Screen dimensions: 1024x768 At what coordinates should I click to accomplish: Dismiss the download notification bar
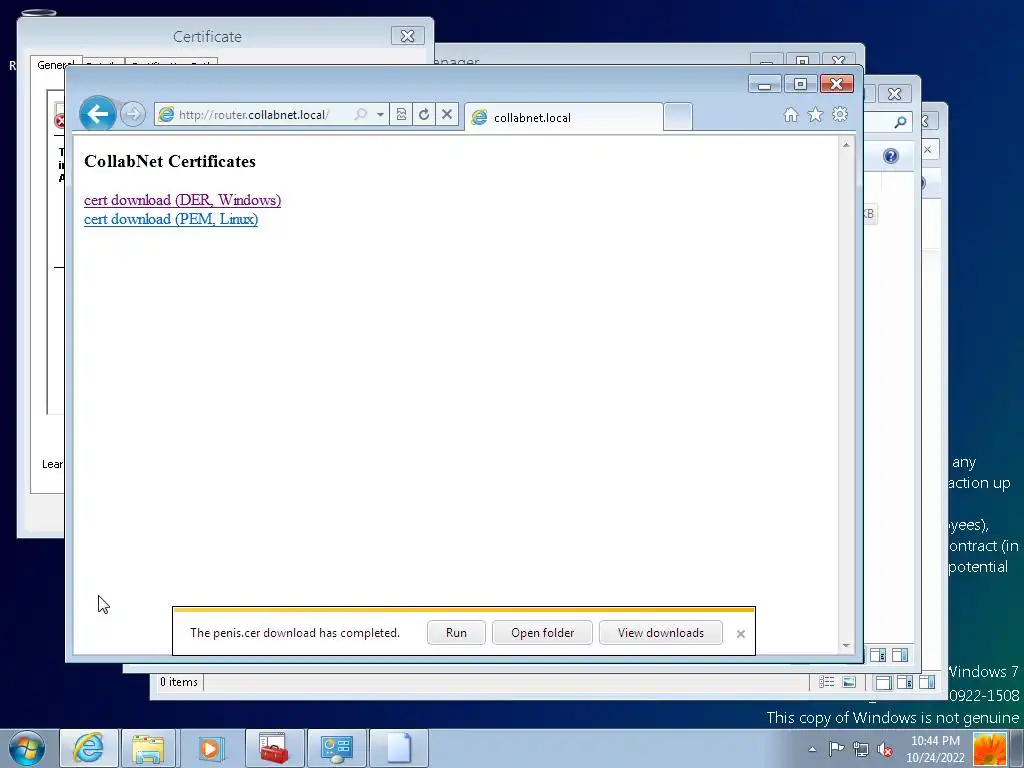741,633
